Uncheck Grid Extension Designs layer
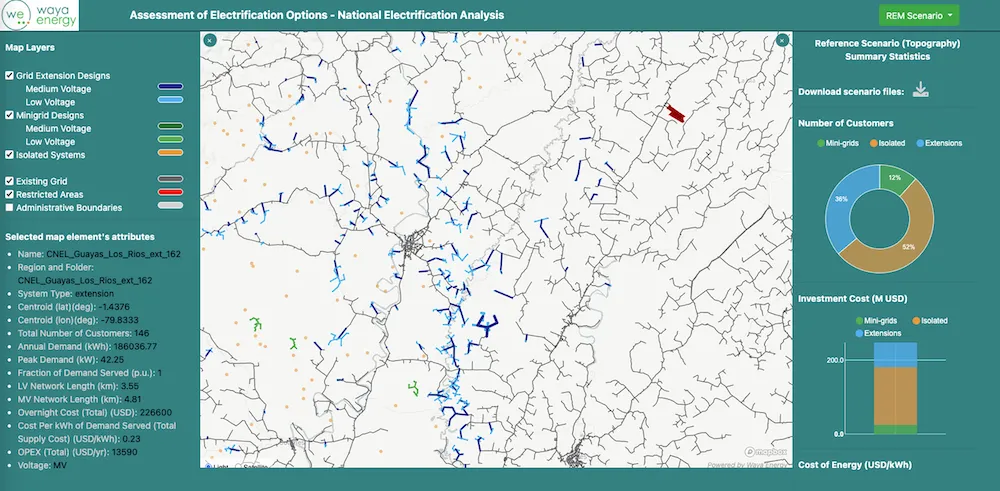 point(10,75)
